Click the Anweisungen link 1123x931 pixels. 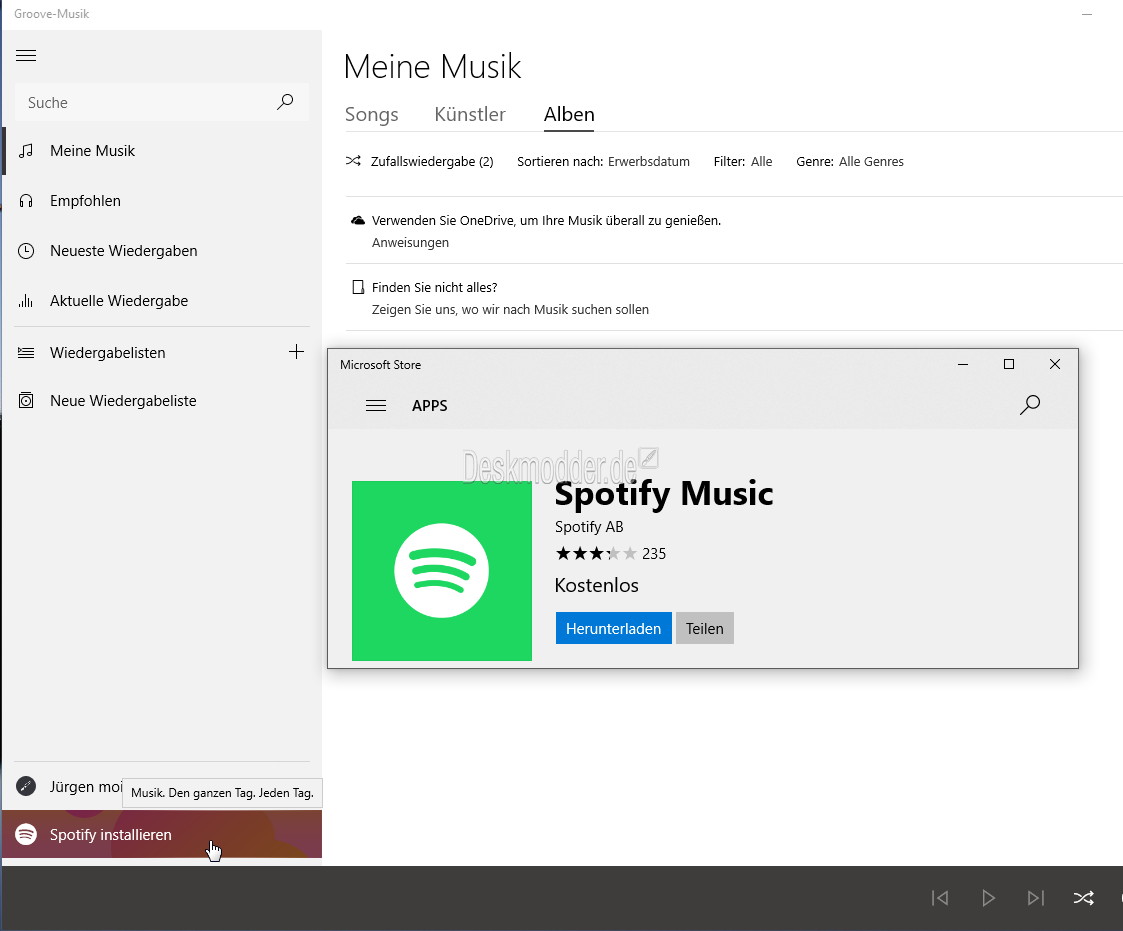410,243
